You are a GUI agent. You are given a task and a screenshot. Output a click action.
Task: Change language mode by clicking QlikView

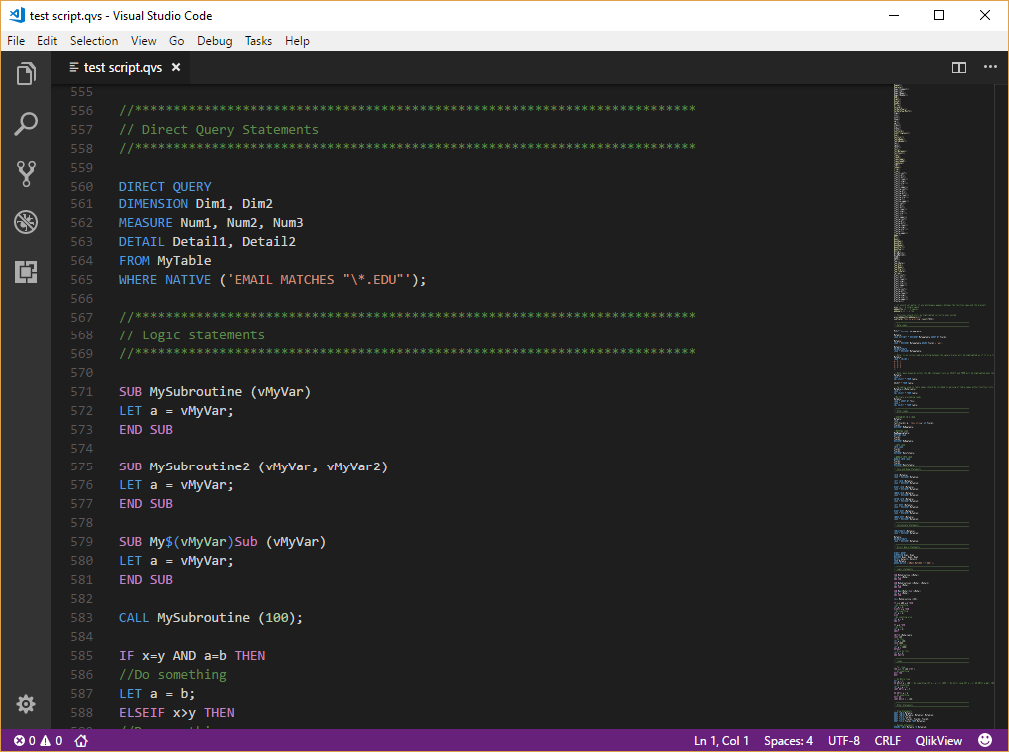(x=938, y=740)
